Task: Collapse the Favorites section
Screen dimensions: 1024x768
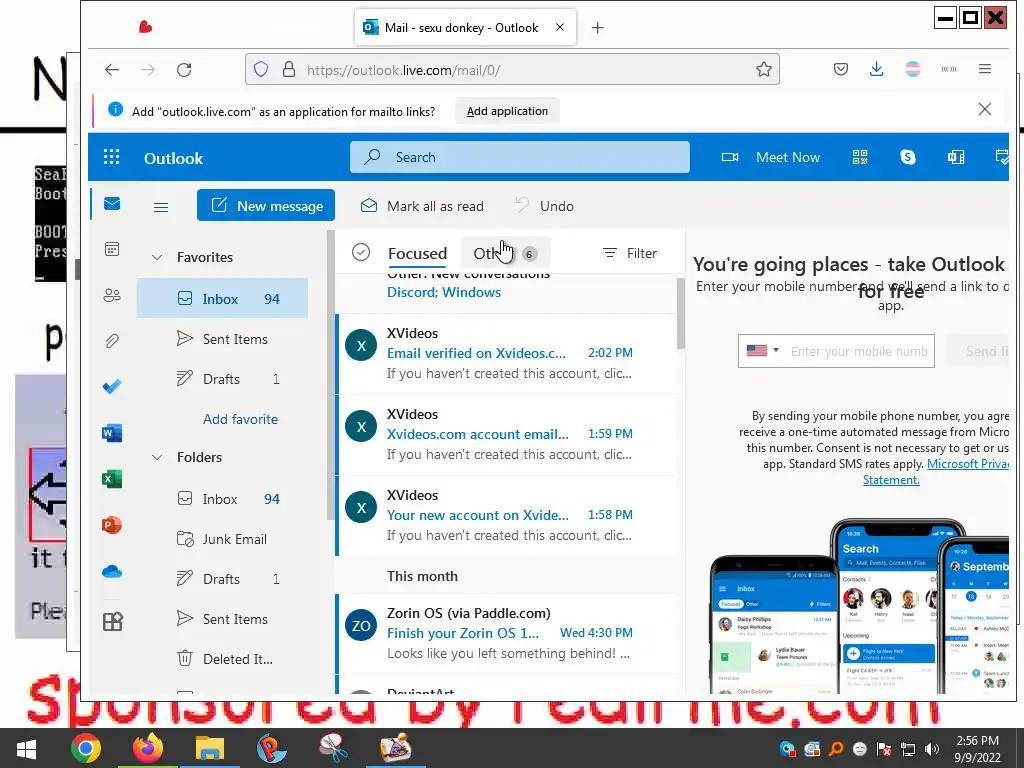Action: pos(157,257)
